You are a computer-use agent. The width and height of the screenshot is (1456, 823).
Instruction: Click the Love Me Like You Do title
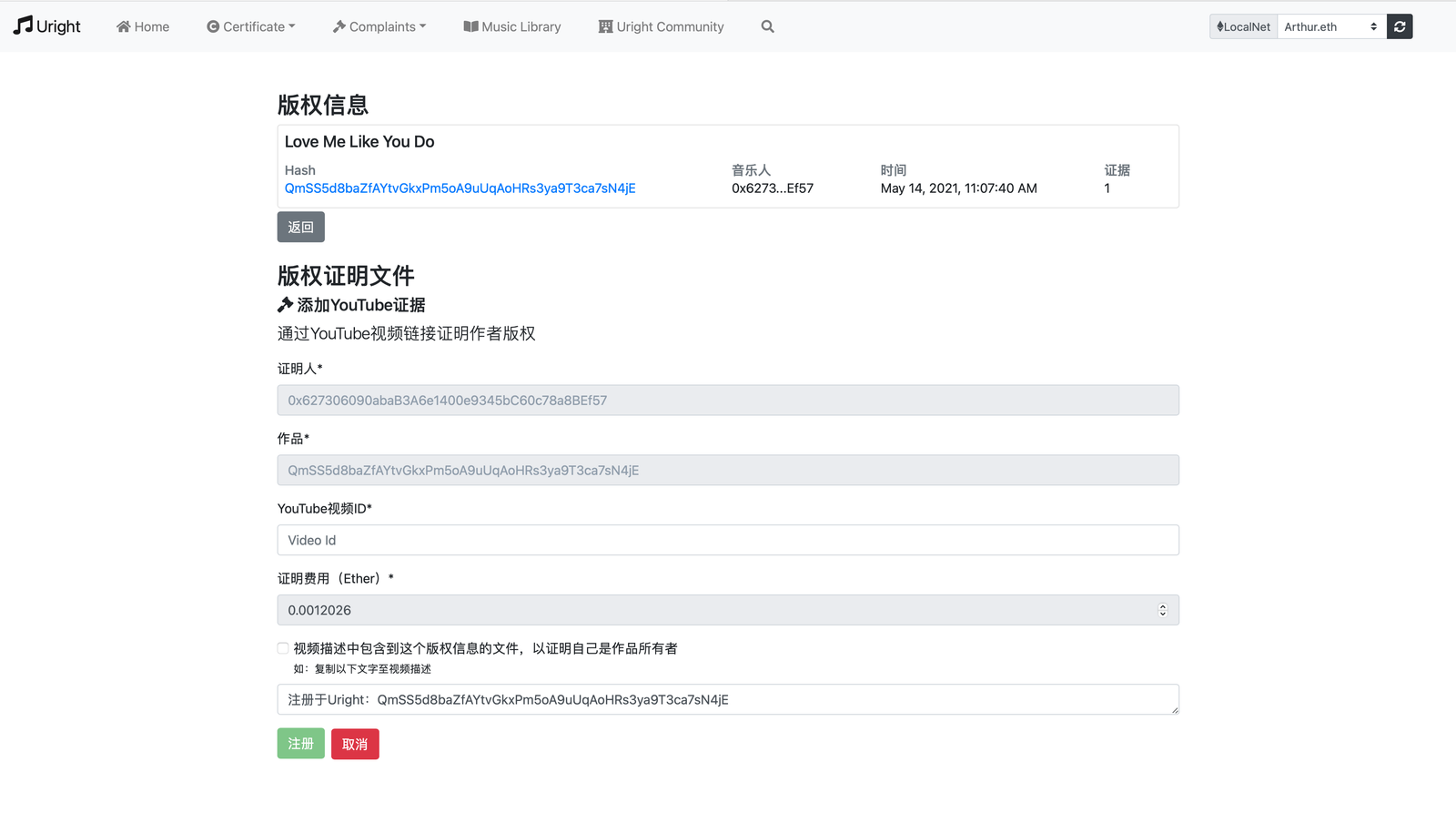coord(359,142)
